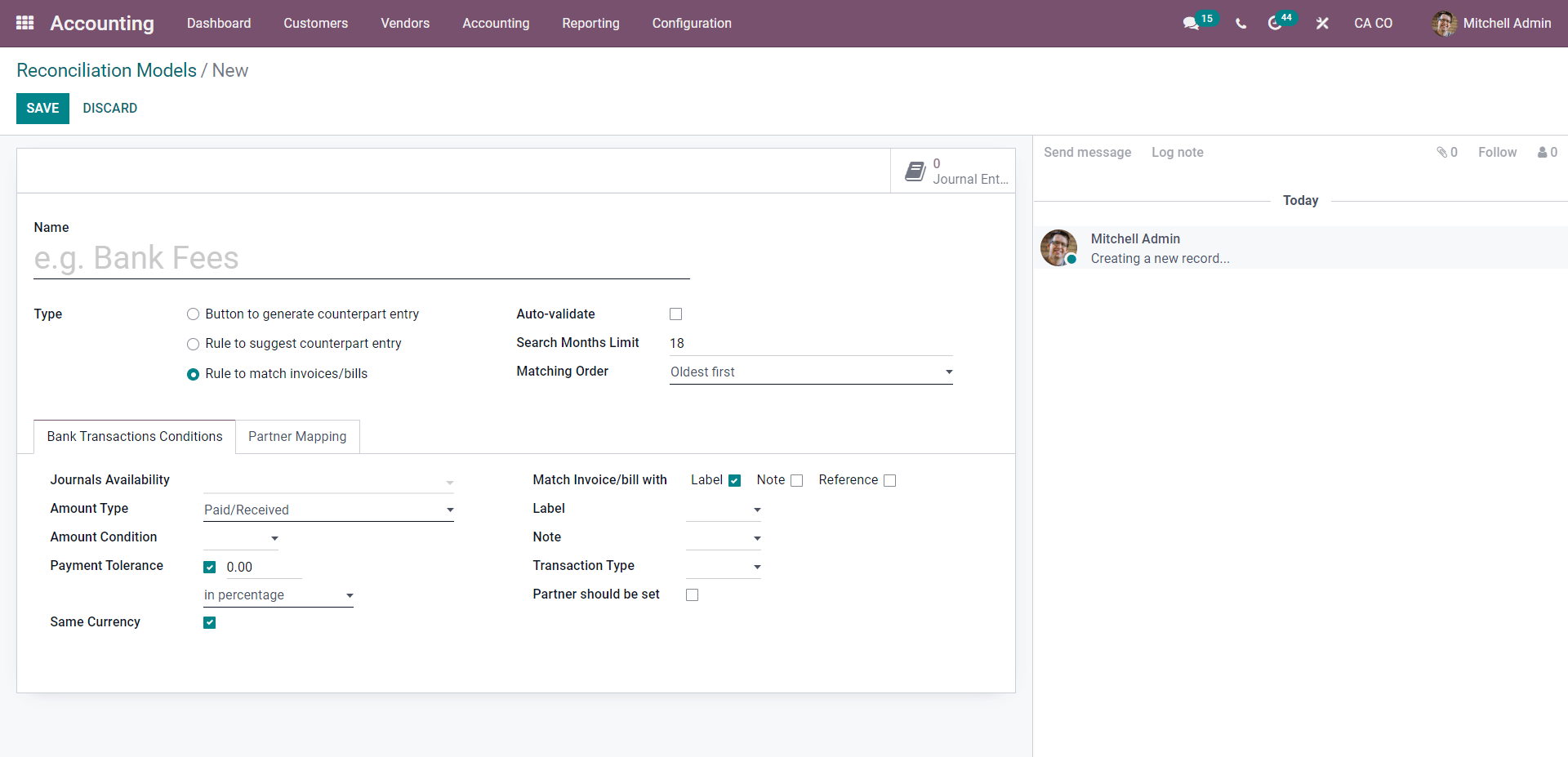
Task: Click the Name input field
Action: point(362,258)
